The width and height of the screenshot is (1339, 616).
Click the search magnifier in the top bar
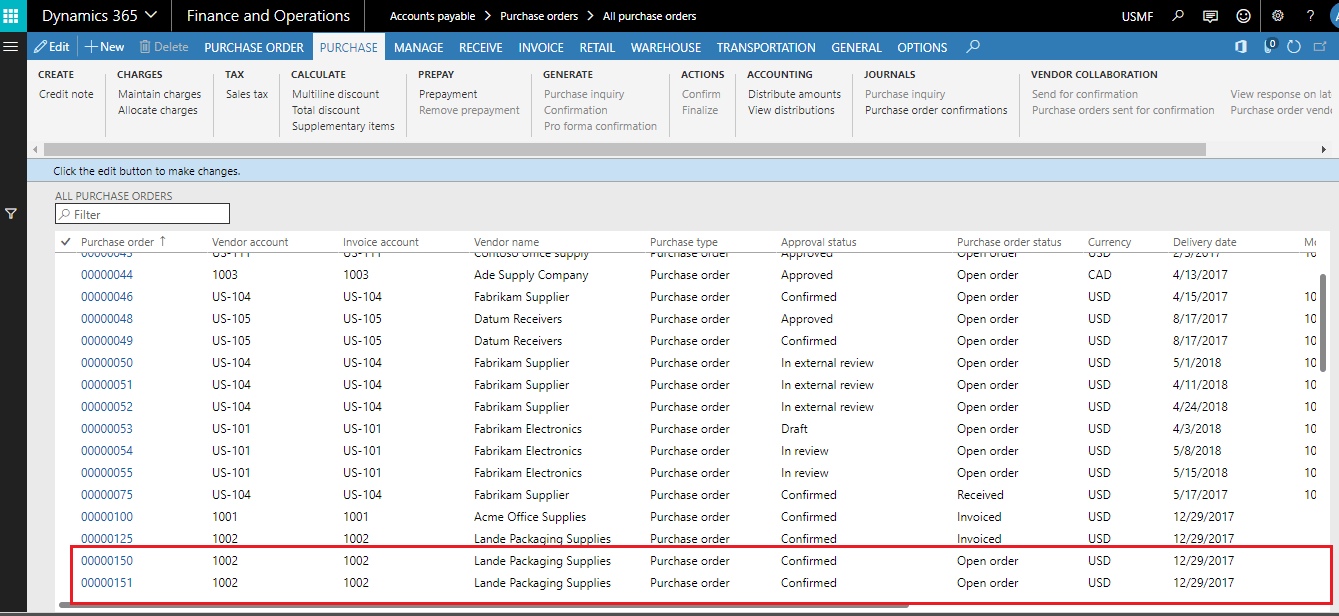tap(1179, 15)
